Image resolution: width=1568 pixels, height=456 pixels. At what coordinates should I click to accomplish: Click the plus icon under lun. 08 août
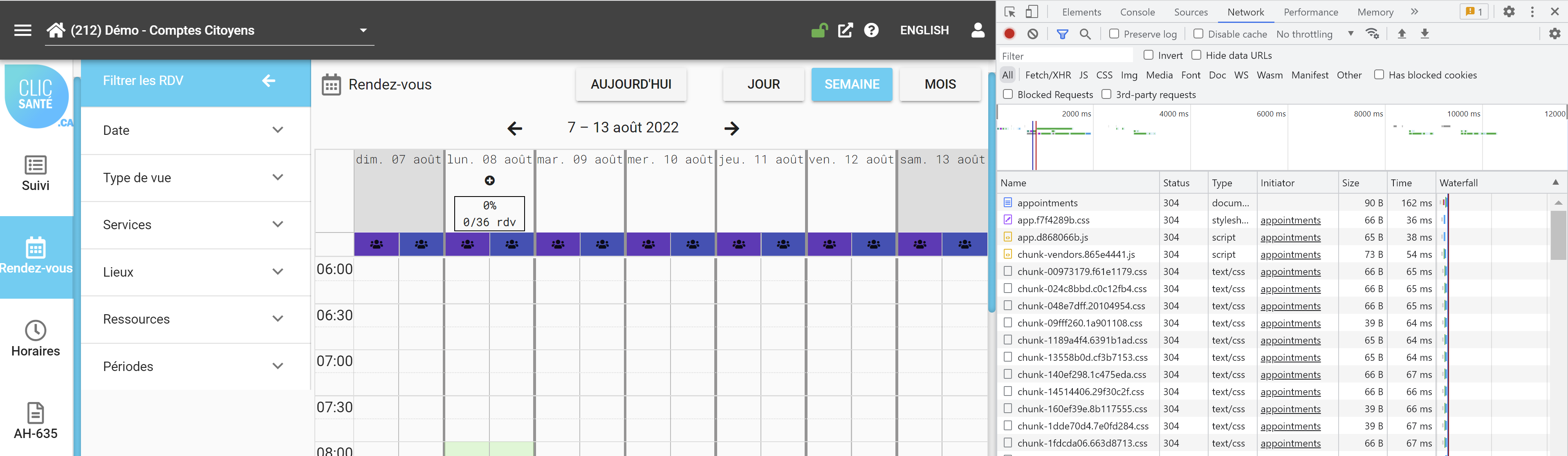489,181
